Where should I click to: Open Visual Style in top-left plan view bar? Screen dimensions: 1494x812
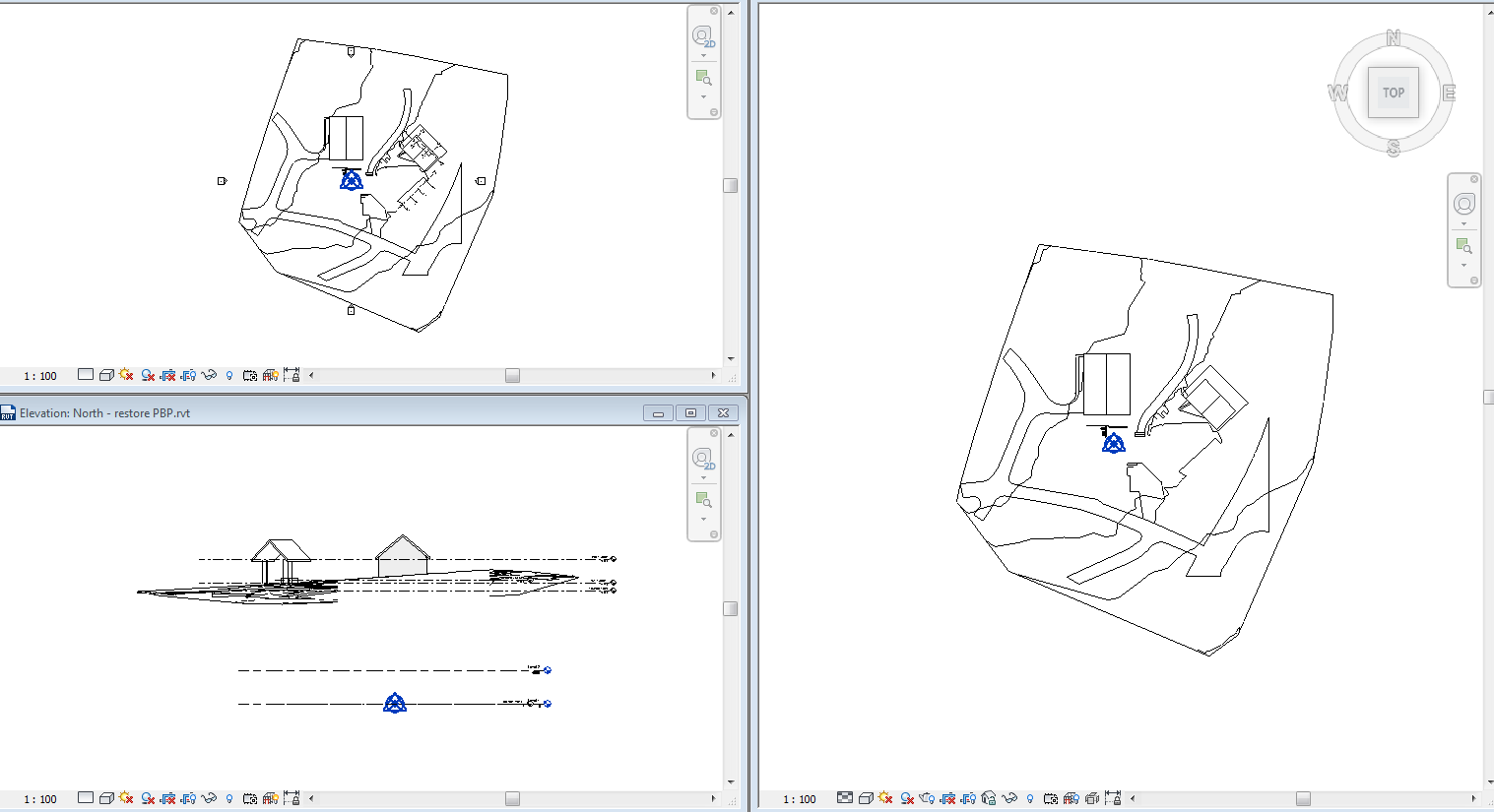[106, 375]
